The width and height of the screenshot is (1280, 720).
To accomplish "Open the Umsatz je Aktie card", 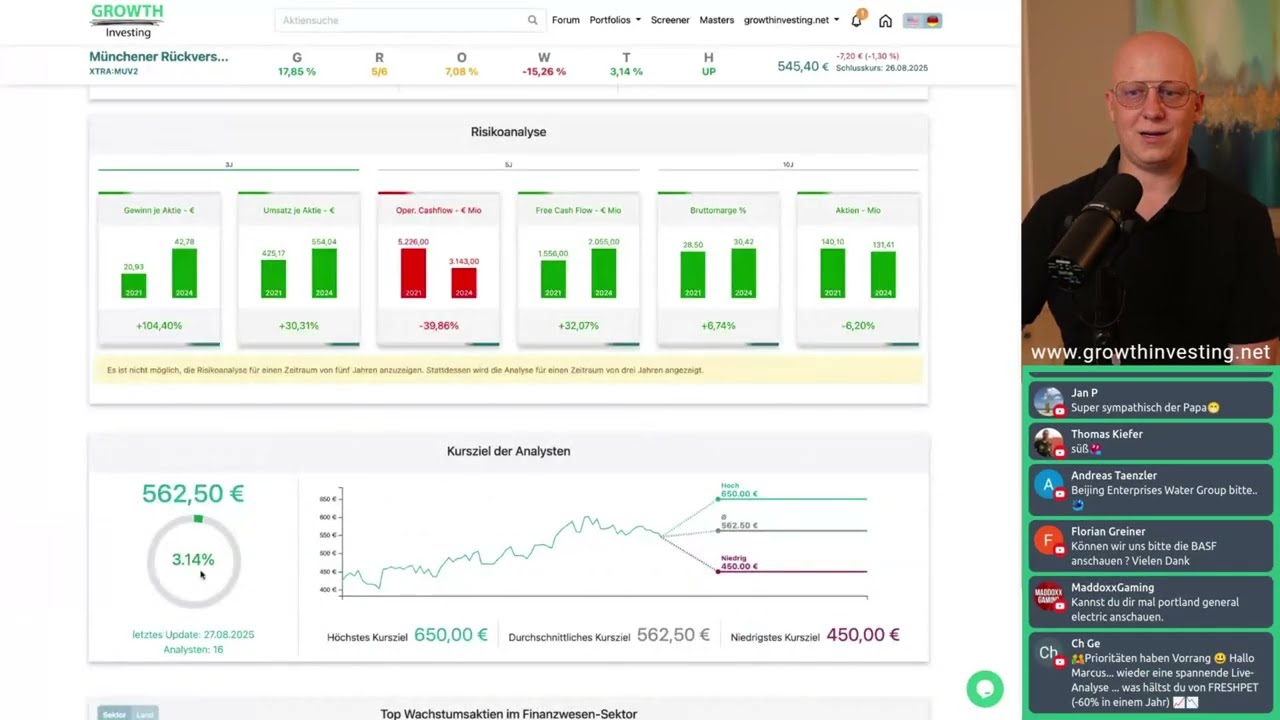I will pyautogui.click(x=299, y=269).
